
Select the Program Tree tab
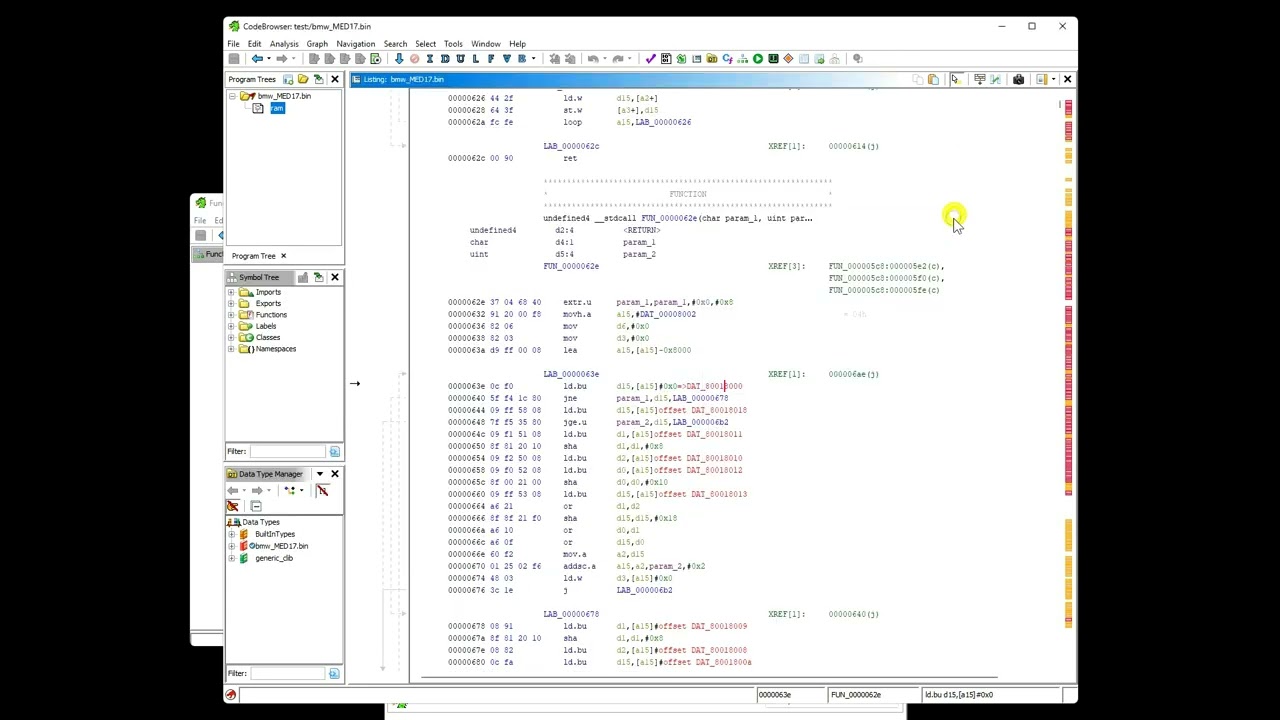(x=253, y=256)
